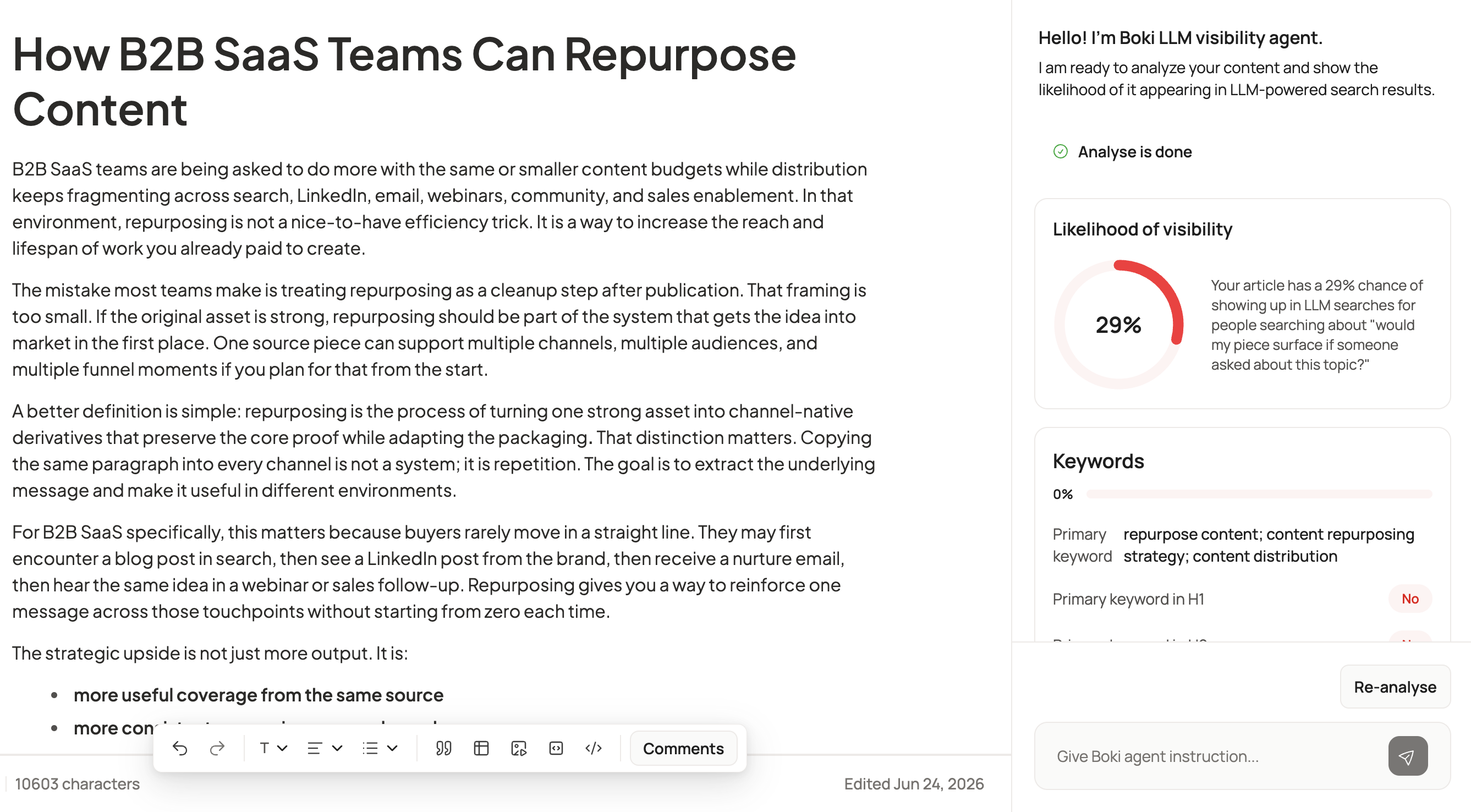Insert a code block with the </> icon
The height and width of the screenshot is (812, 1471).
click(594, 748)
